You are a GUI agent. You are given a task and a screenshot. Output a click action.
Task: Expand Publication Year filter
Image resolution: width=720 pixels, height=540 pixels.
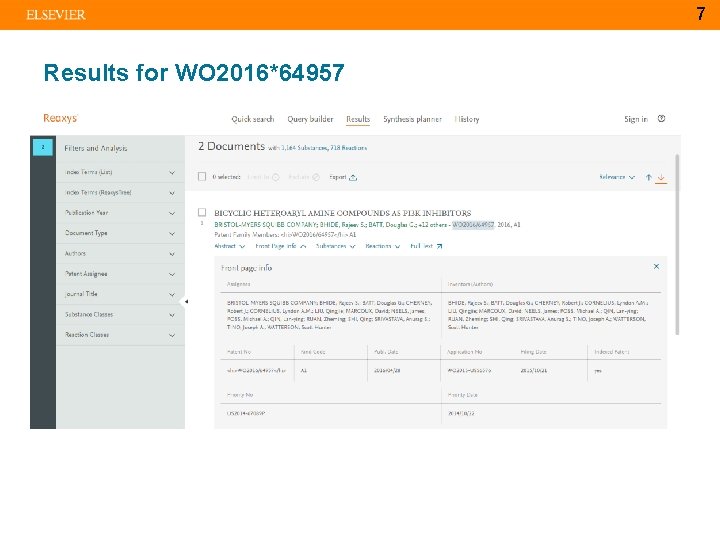pos(120,213)
